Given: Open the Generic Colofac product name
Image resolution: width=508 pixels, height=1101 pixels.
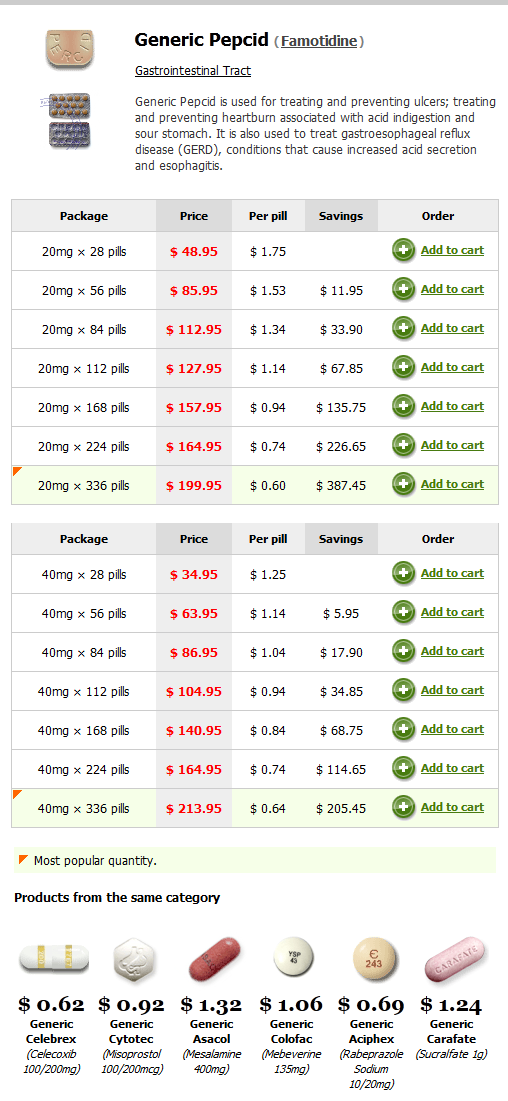Looking at the screenshot, I should (x=291, y=1031).
